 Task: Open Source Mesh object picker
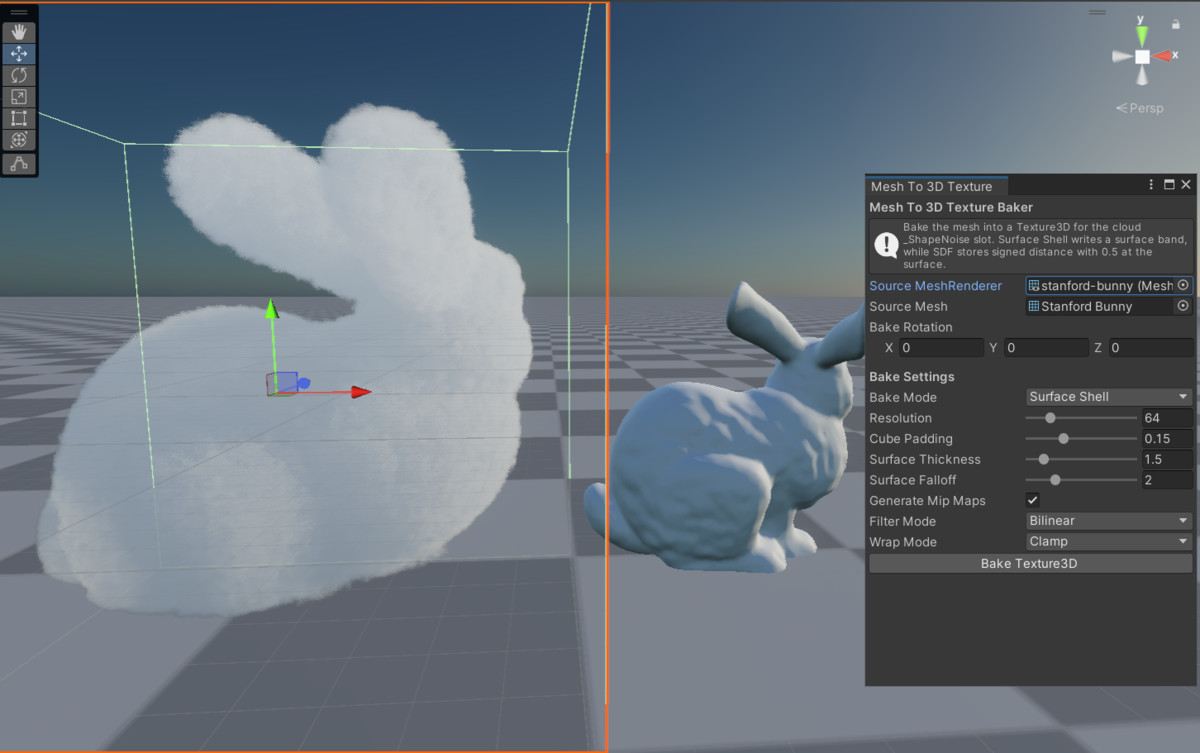(x=1183, y=307)
